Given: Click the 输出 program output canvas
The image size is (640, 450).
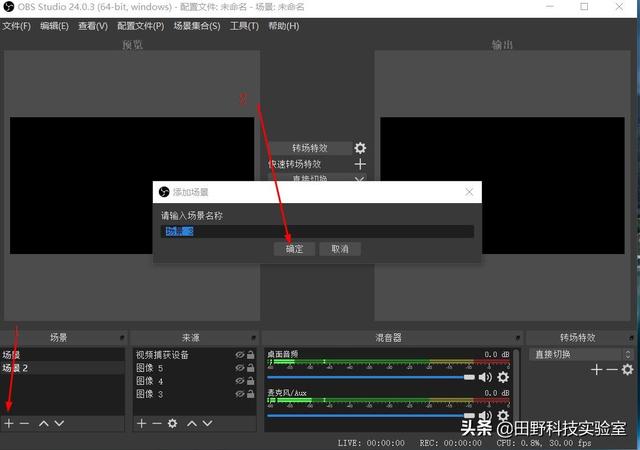Looking at the screenshot, I should [x=502, y=185].
